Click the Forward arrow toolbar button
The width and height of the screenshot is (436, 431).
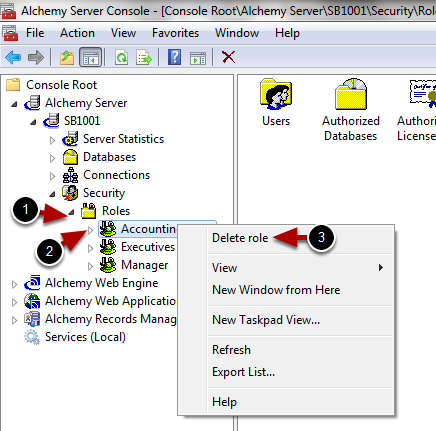36,57
